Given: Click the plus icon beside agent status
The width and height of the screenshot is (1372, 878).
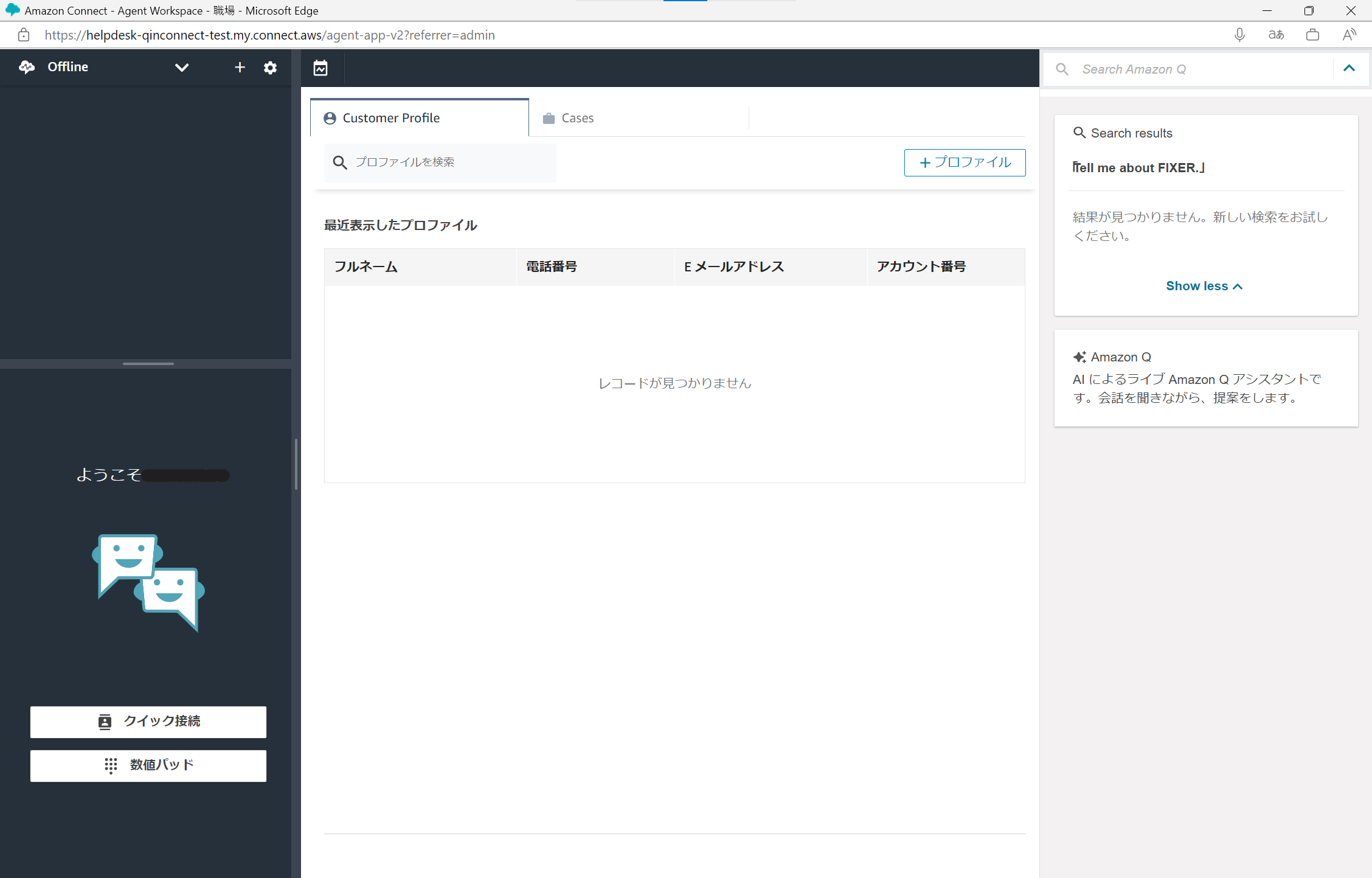Looking at the screenshot, I should coord(240,68).
